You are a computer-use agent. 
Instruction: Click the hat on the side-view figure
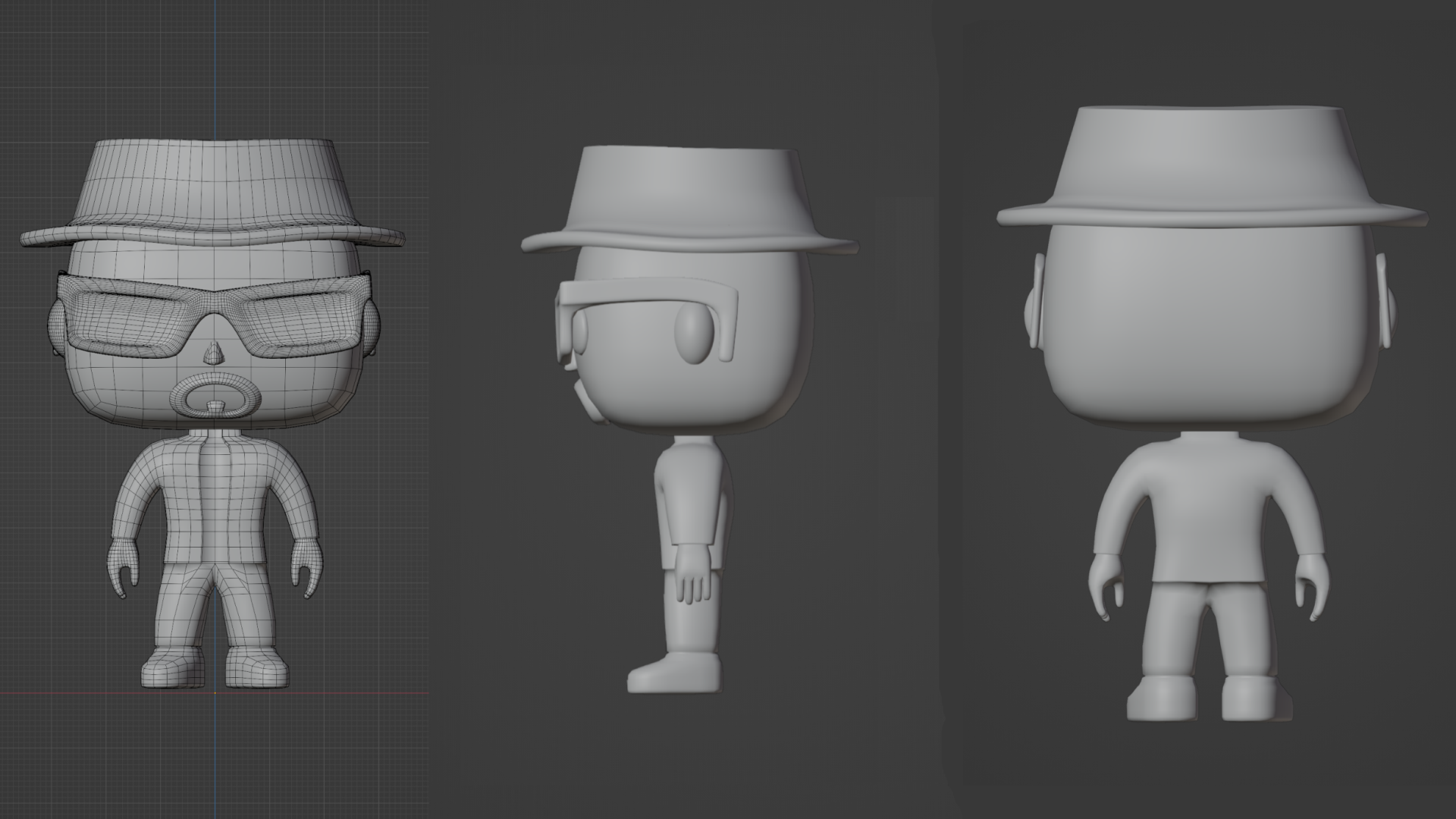tap(690, 199)
